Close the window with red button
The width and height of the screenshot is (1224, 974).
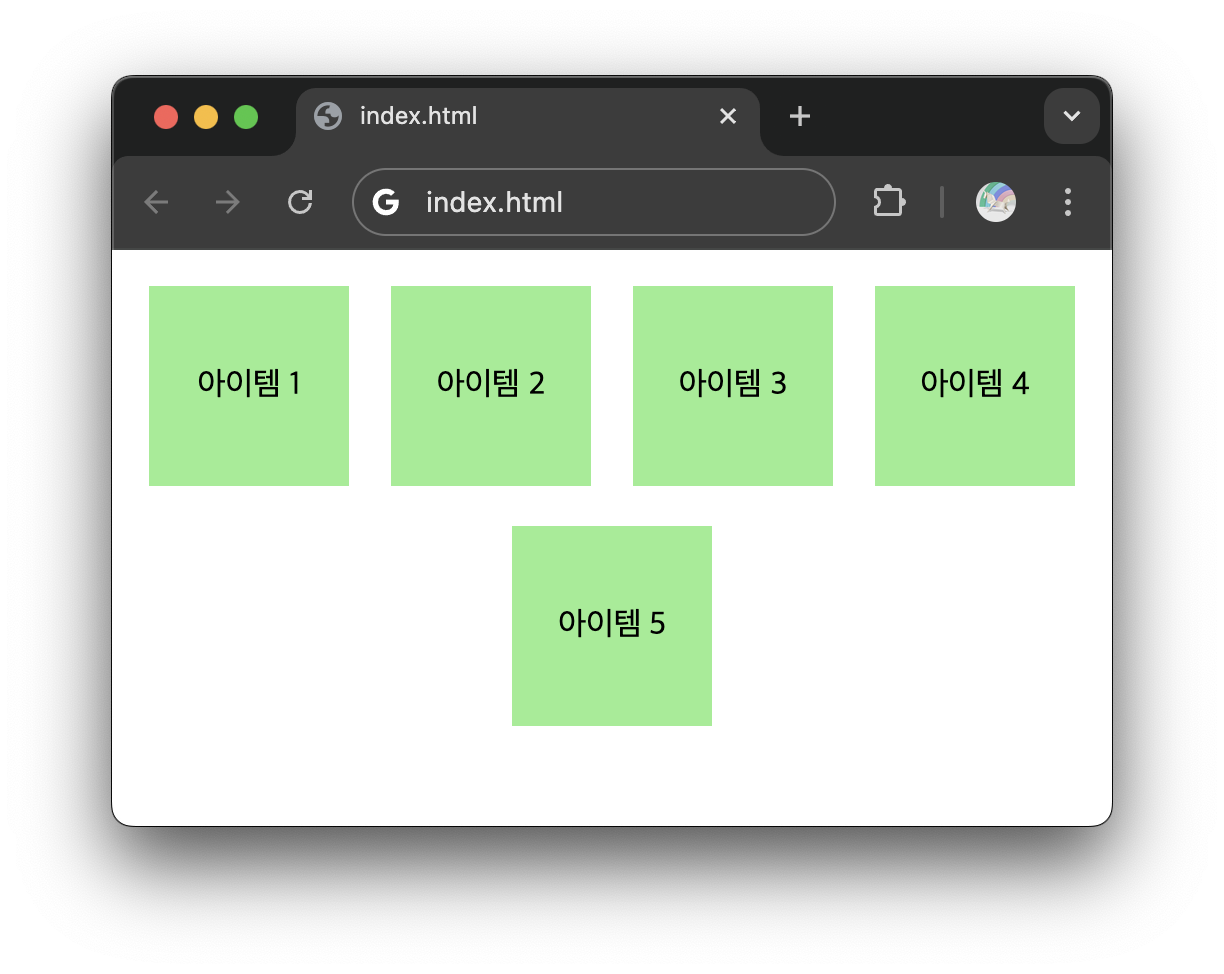166,117
